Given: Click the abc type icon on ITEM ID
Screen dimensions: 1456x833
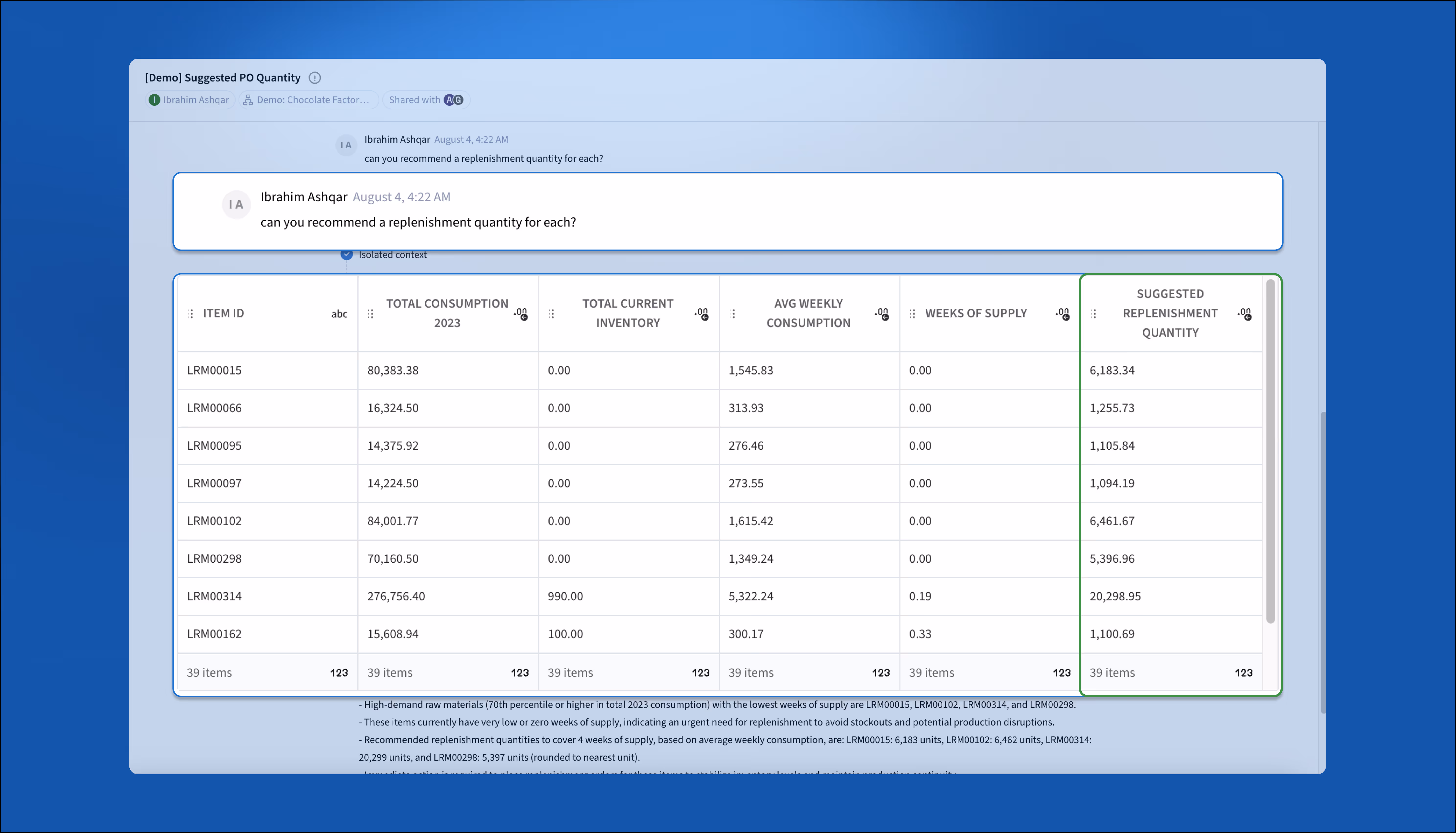Looking at the screenshot, I should tap(339, 314).
